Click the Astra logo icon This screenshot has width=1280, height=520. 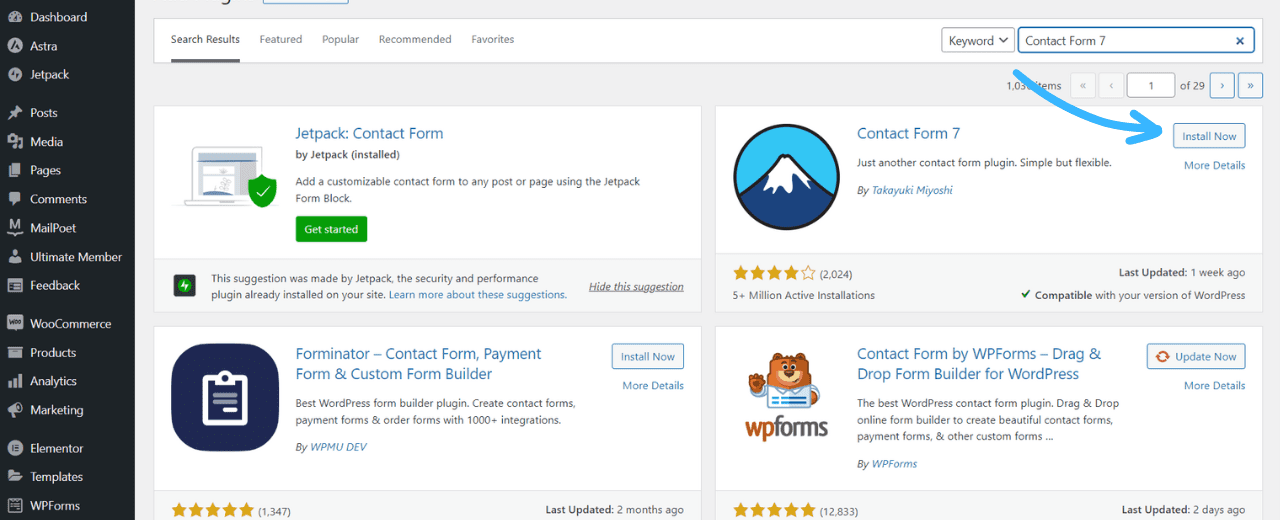(15, 46)
